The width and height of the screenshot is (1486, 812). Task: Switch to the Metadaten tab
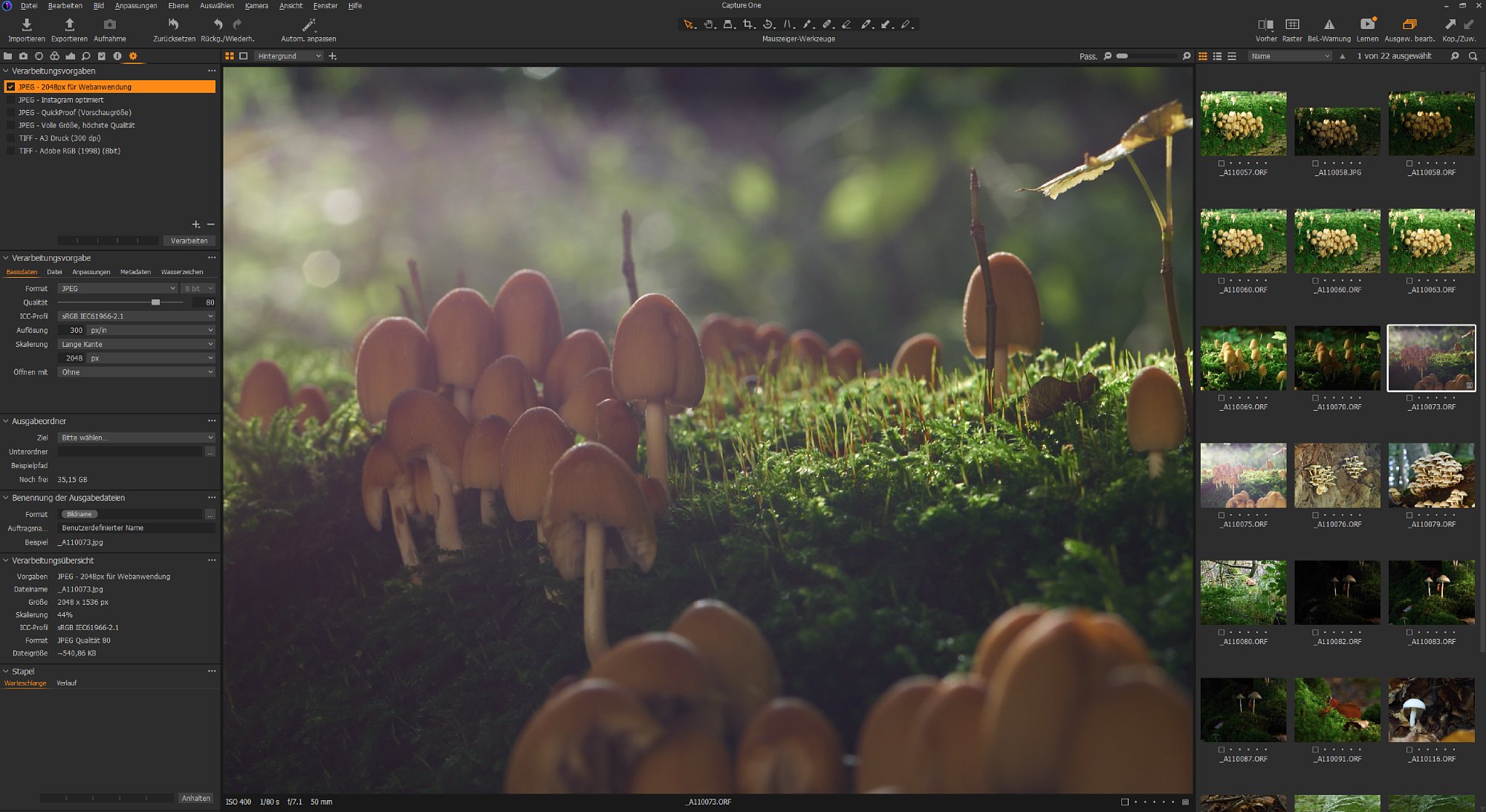tap(135, 272)
